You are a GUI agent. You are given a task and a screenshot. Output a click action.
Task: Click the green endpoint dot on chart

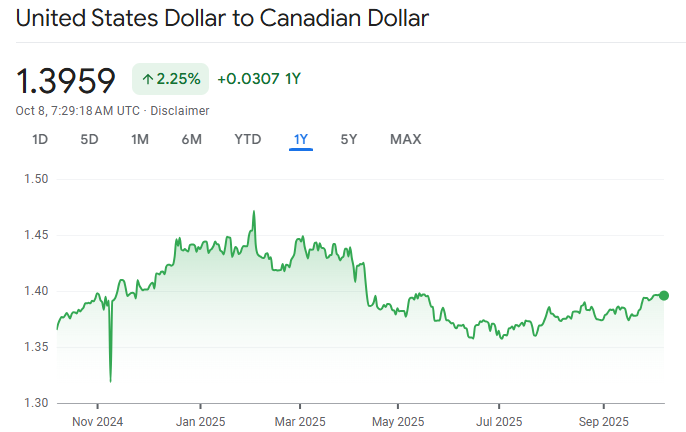(x=664, y=295)
